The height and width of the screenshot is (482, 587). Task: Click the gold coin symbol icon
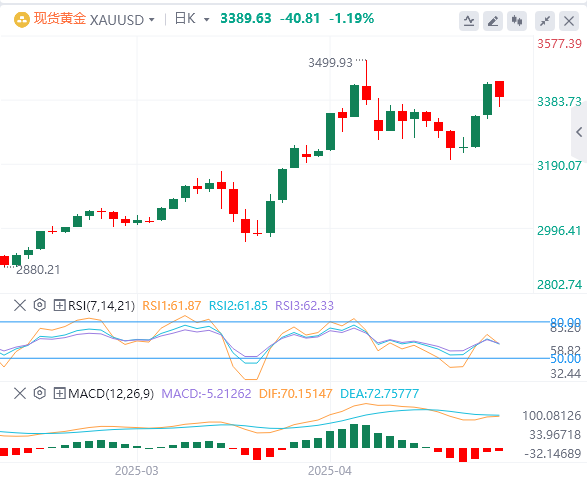click(22, 19)
